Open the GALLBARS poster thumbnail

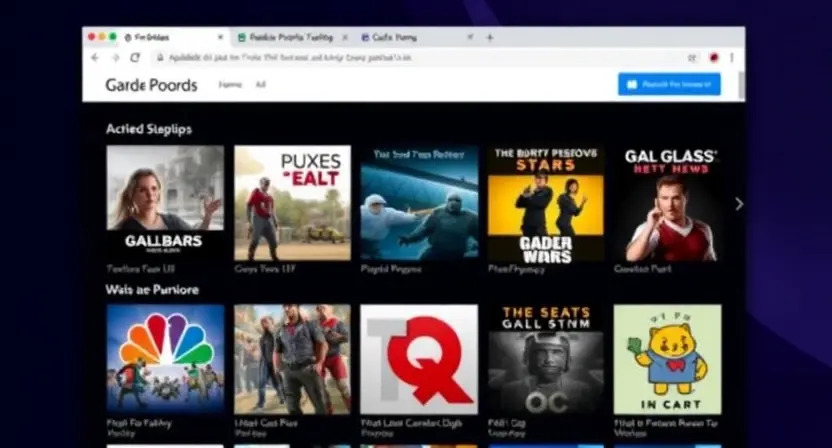[165, 203]
